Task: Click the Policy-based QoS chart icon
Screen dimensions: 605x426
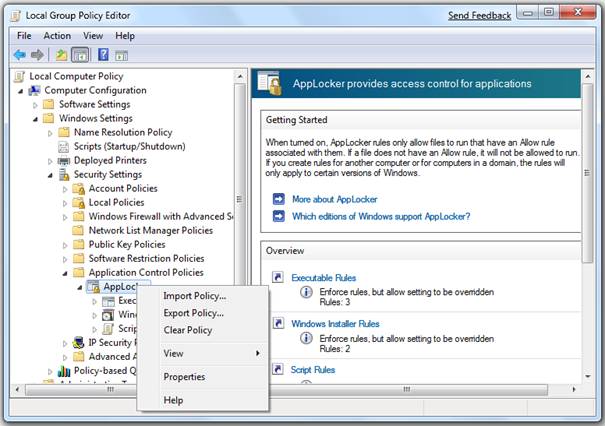Action: click(64, 371)
